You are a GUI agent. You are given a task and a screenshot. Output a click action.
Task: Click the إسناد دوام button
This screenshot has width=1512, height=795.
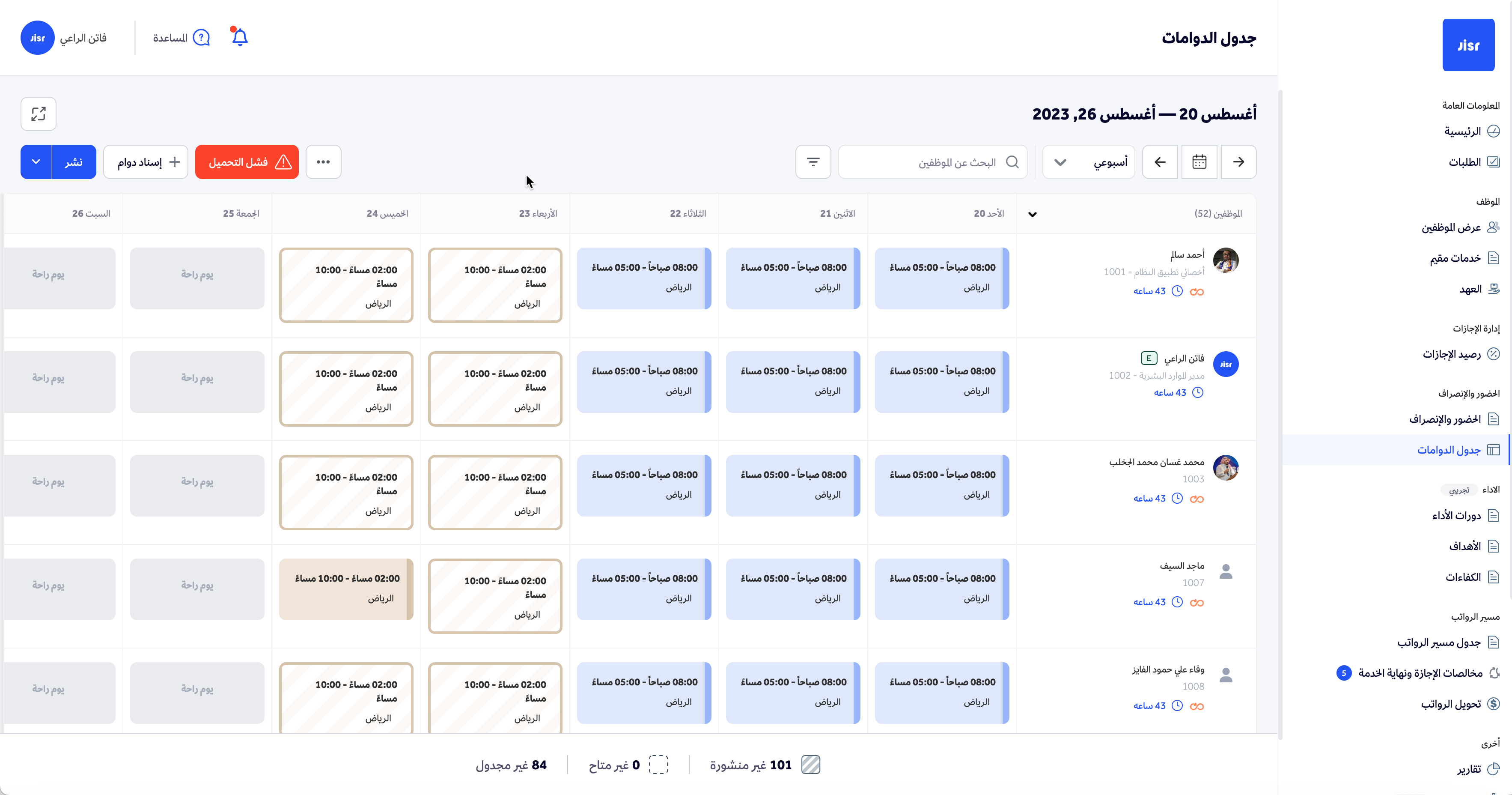146,162
